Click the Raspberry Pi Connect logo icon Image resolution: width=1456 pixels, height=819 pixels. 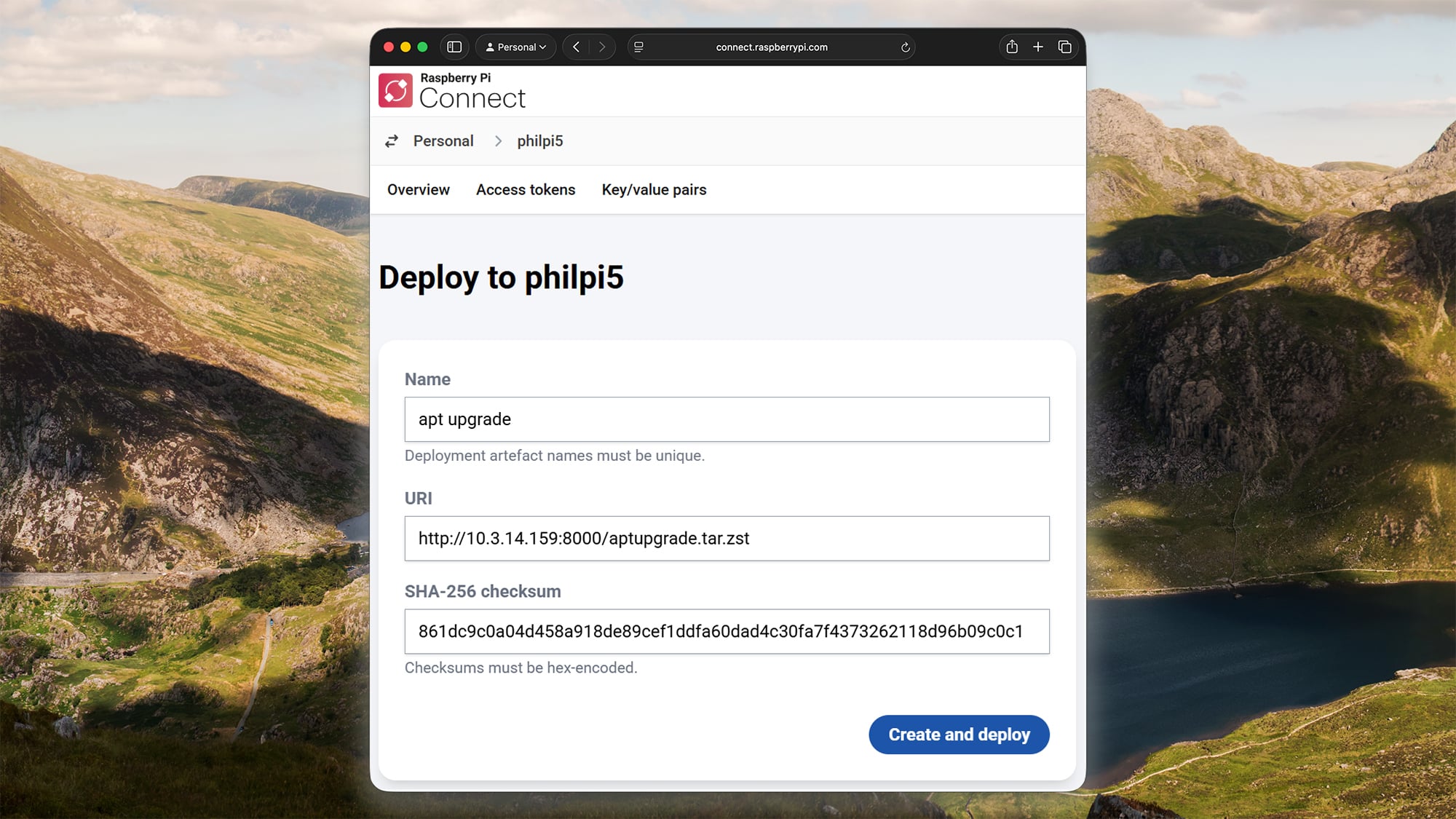tap(395, 91)
